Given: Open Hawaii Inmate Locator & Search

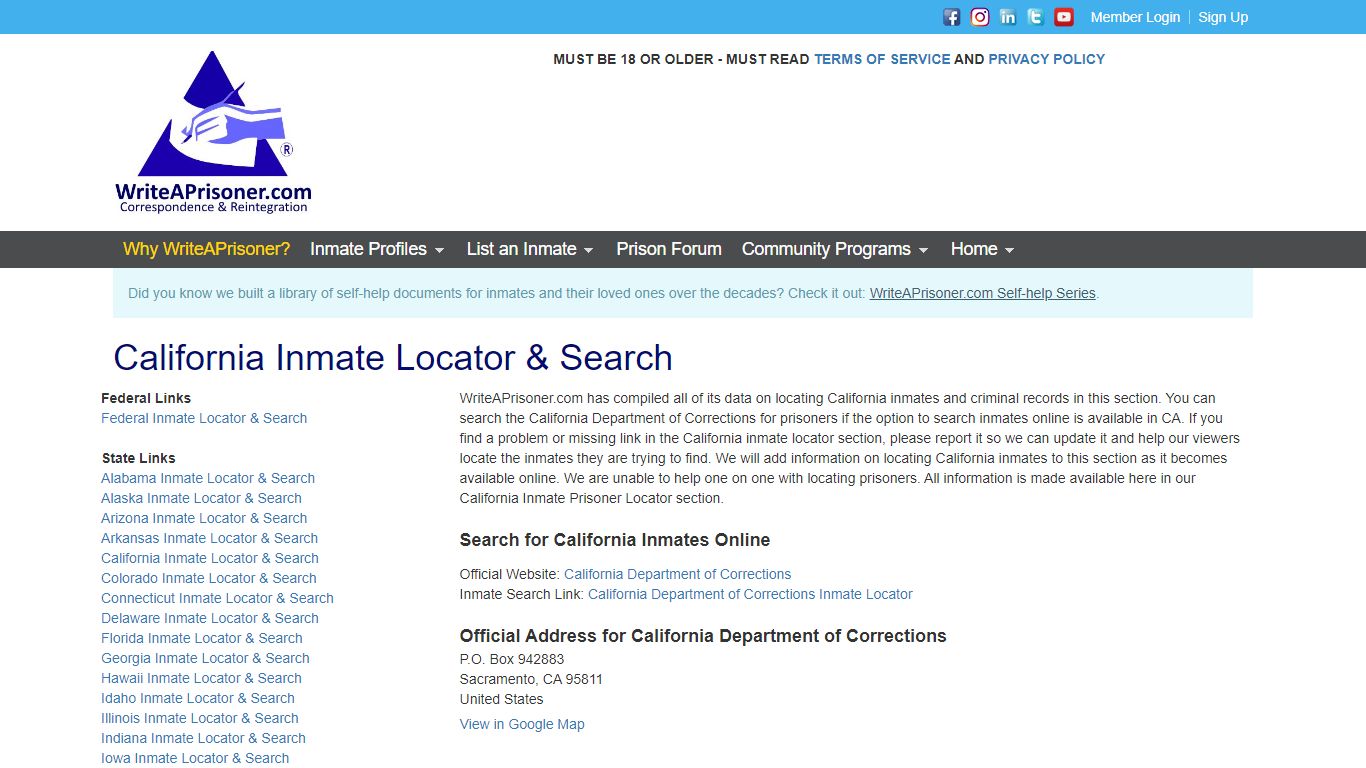Looking at the screenshot, I should pyautogui.click(x=201, y=678).
